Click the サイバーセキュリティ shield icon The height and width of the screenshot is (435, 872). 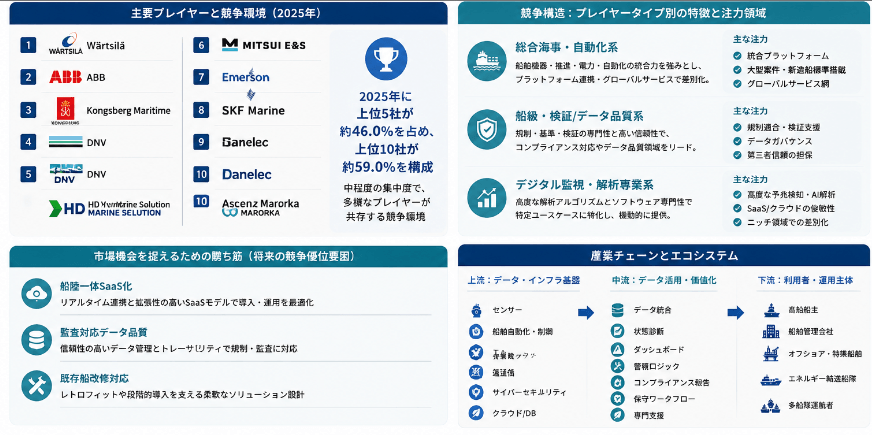click(475, 392)
